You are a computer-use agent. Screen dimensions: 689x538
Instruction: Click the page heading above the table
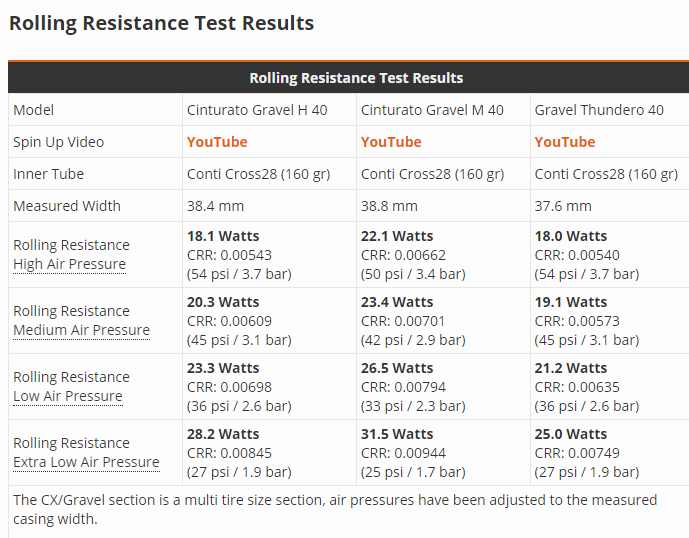[x=161, y=23]
